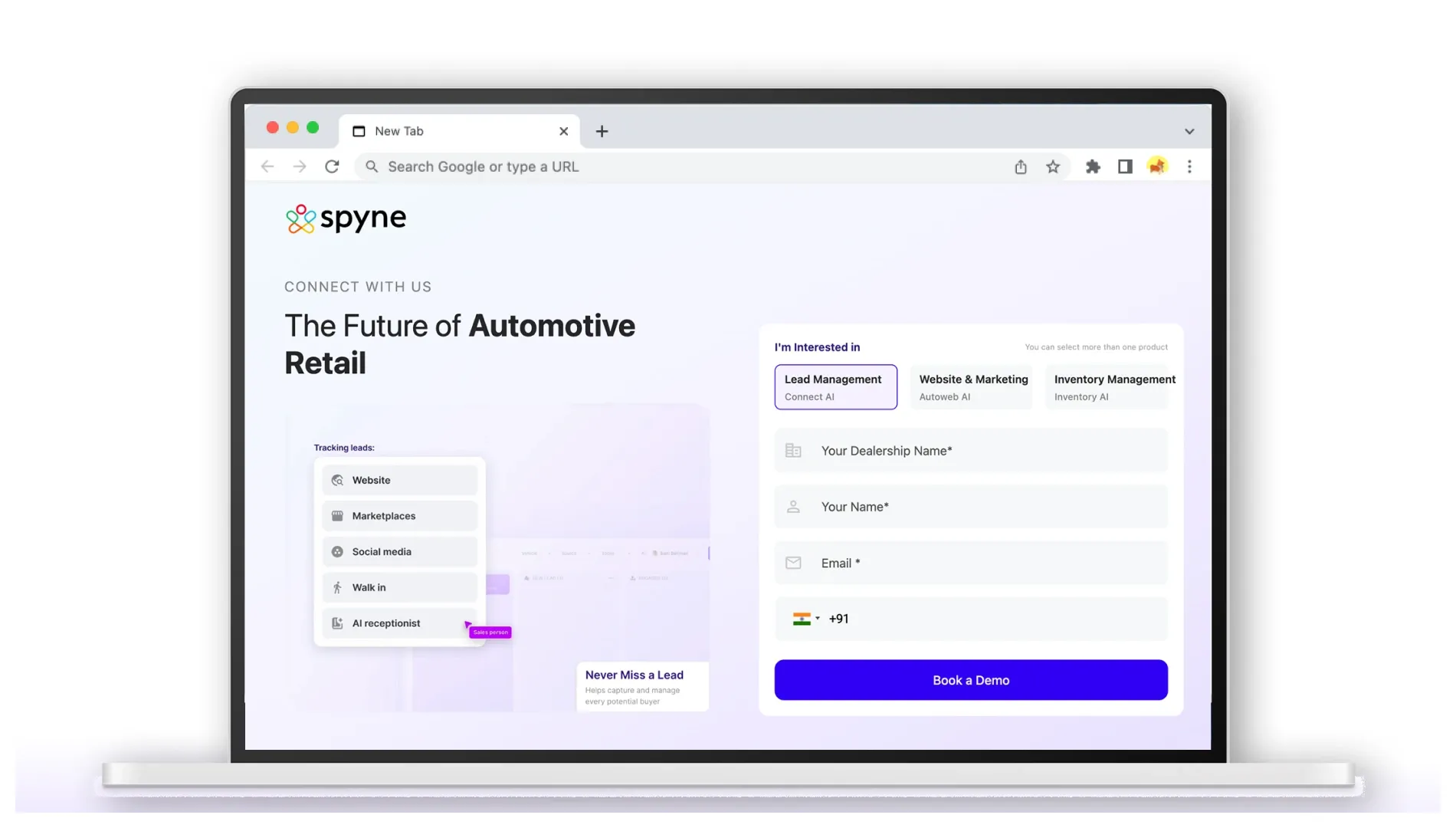Open a new tab with plus button
Screen dimensions: 1456x828
point(602,131)
